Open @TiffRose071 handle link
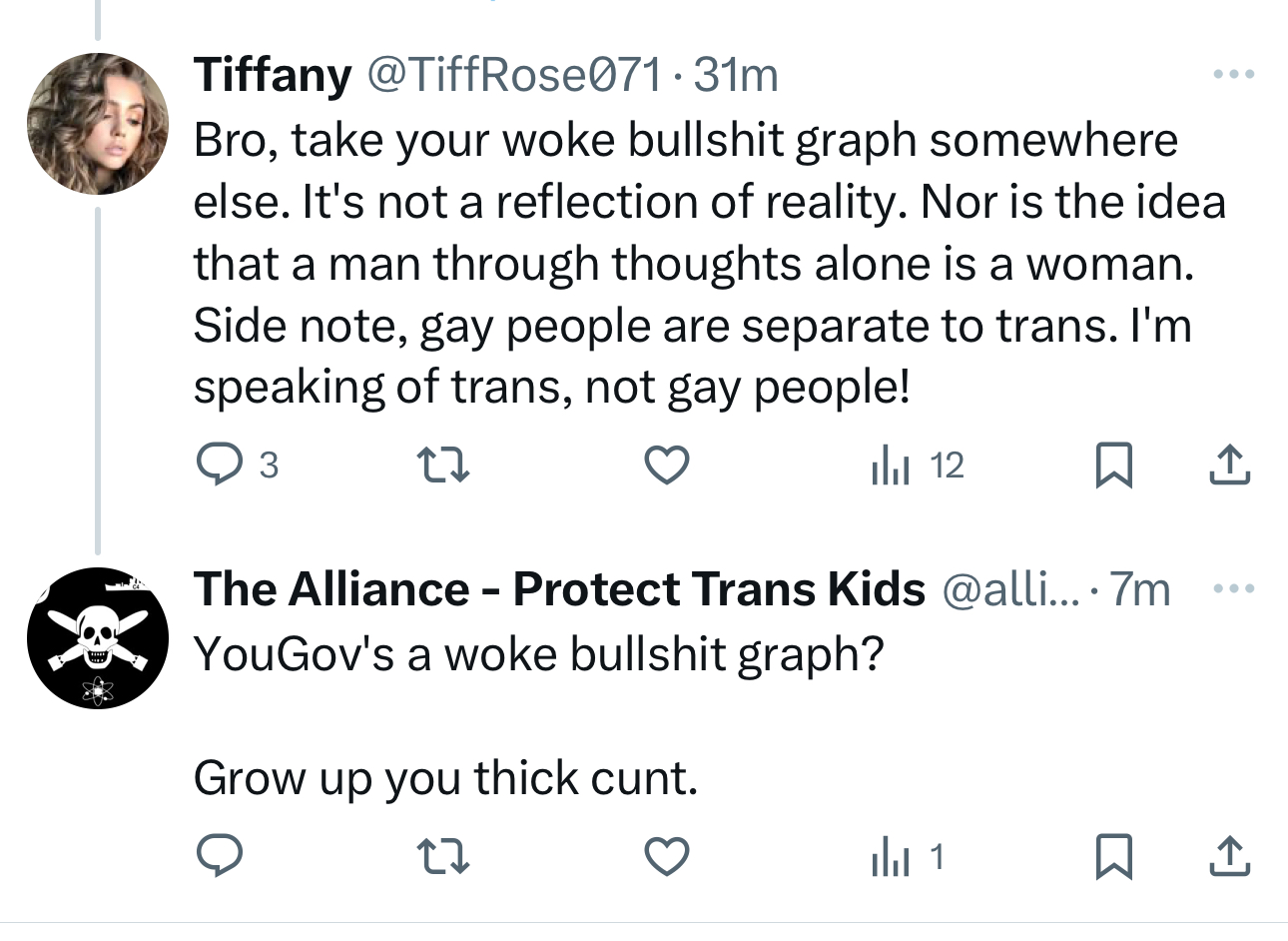This screenshot has height=941, width=1288. click(514, 75)
